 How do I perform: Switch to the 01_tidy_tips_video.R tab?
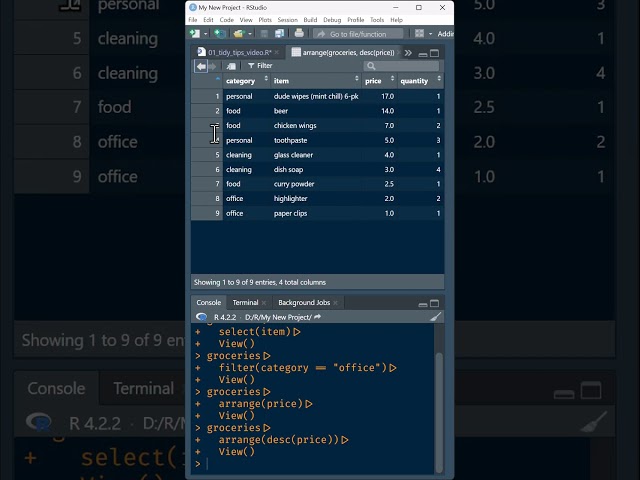[x=235, y=52]
